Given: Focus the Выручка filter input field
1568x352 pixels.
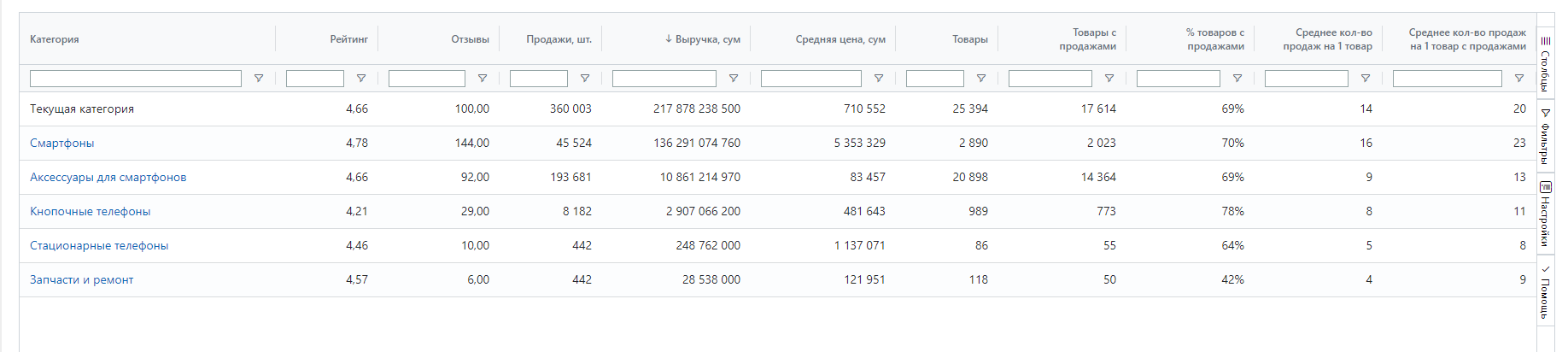Looking at the screenshot, I should [x=664, y=79].
